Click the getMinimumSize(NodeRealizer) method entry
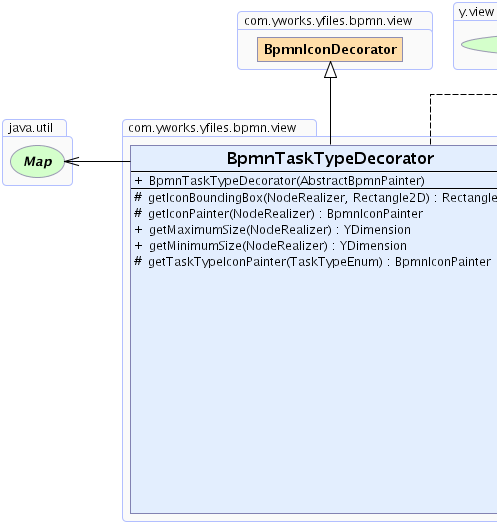 [278, 246]
